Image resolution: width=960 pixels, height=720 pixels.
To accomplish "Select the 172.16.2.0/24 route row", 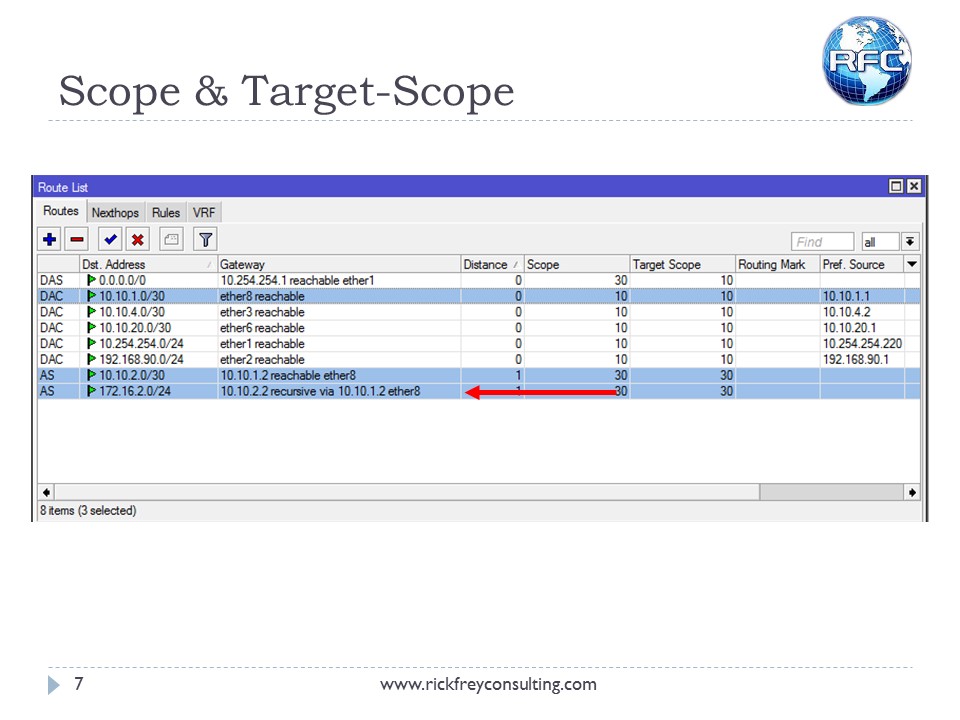I will (x=479, y=391).
